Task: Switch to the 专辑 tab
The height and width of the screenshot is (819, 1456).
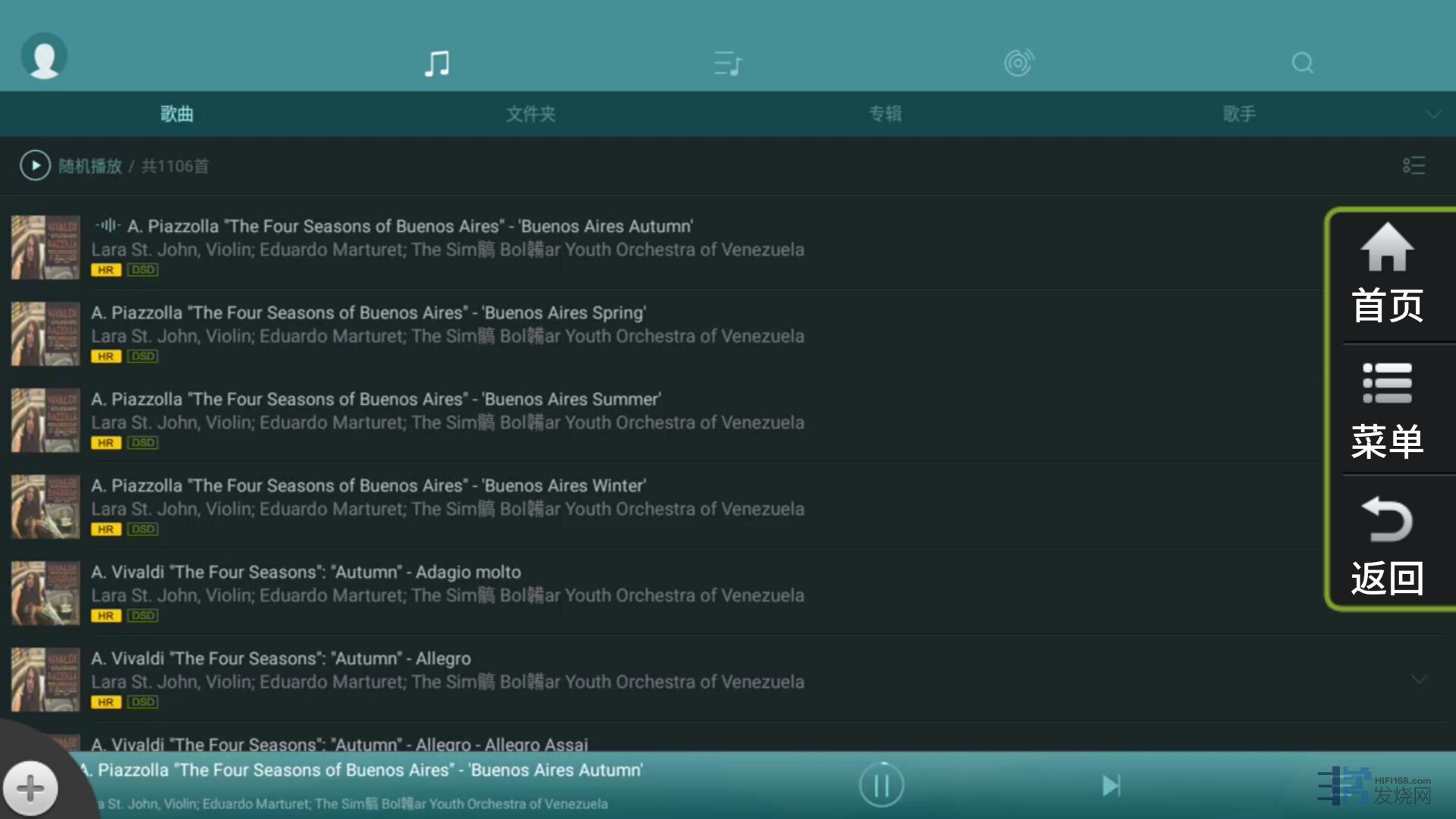Action: (x=885, y=115)
